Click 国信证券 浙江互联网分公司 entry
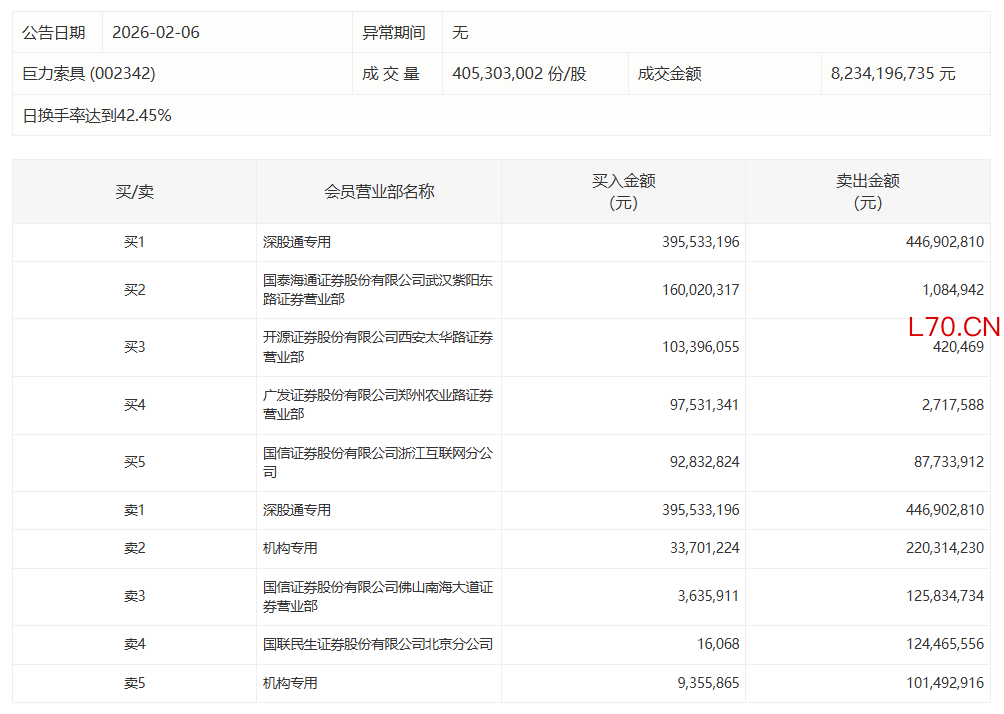Viewport: 1004px width, 714px height. tap(377, 462)
